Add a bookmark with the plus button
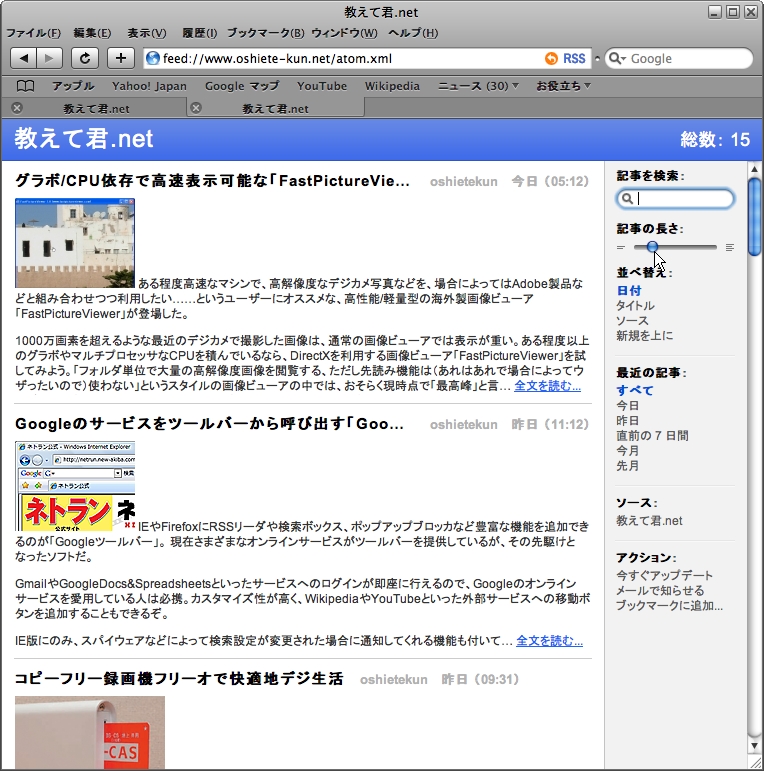 coord(120,59)
